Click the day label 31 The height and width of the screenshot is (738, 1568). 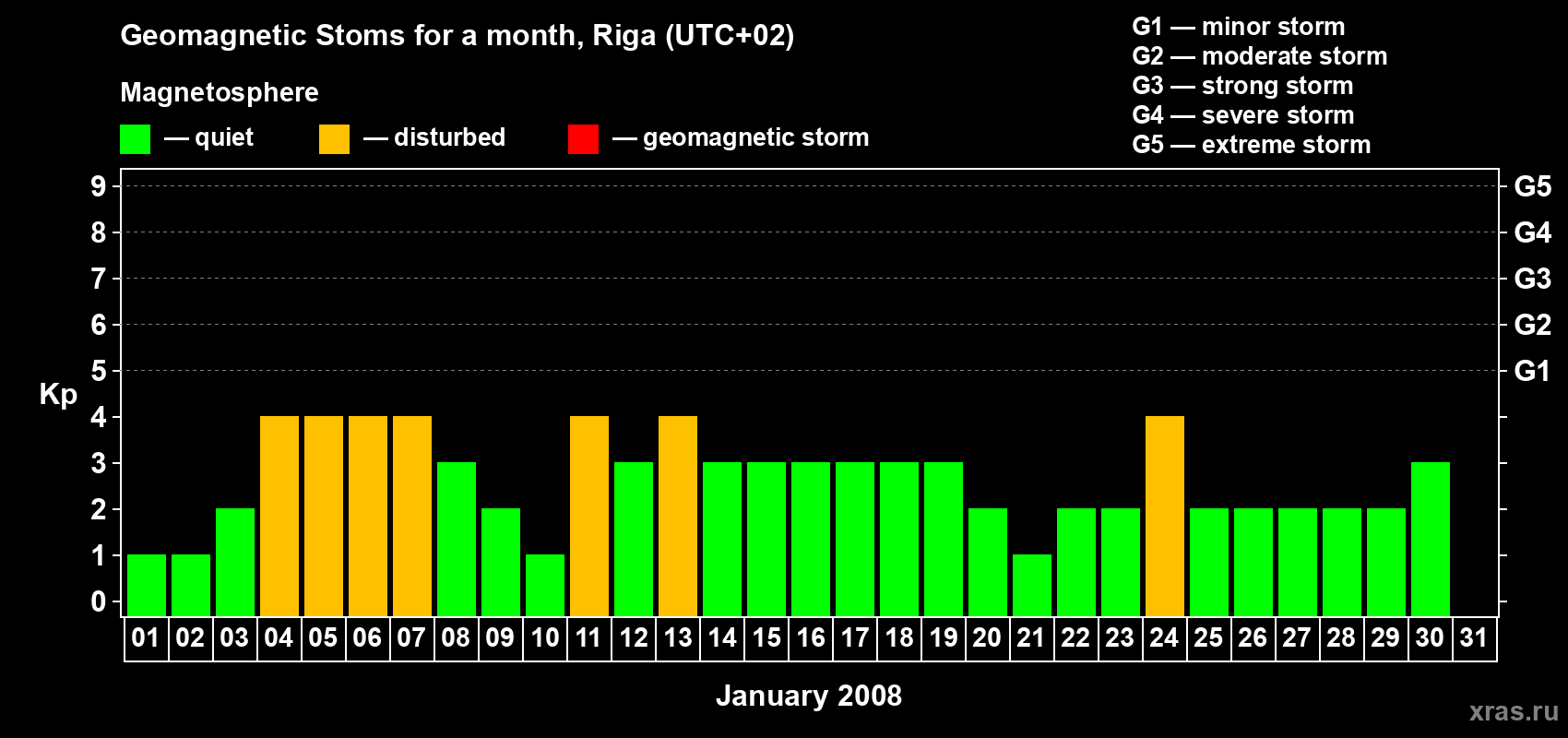(1474, 637)
